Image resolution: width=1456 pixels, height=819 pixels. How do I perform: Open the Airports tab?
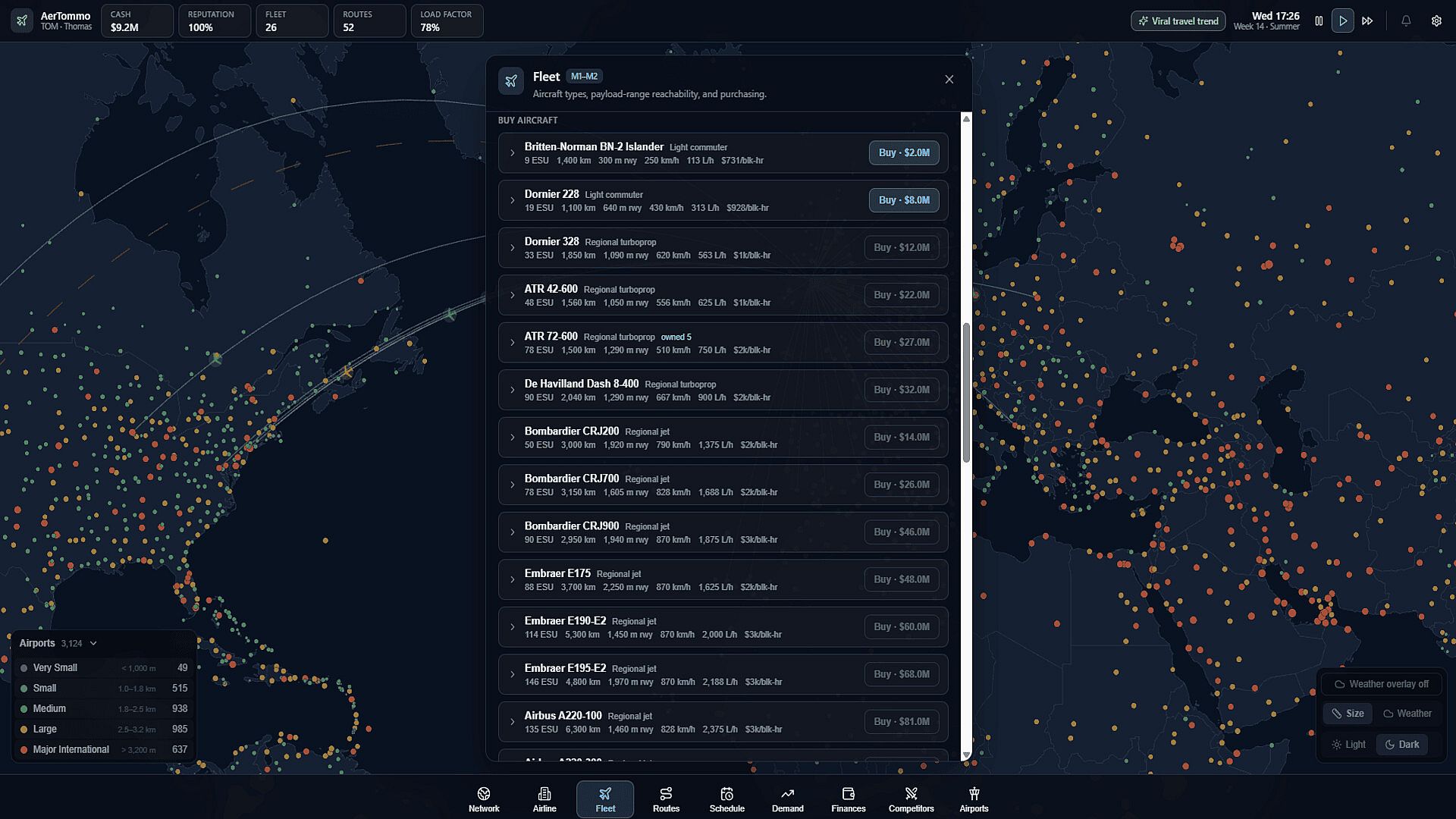[x=974, y=799]
